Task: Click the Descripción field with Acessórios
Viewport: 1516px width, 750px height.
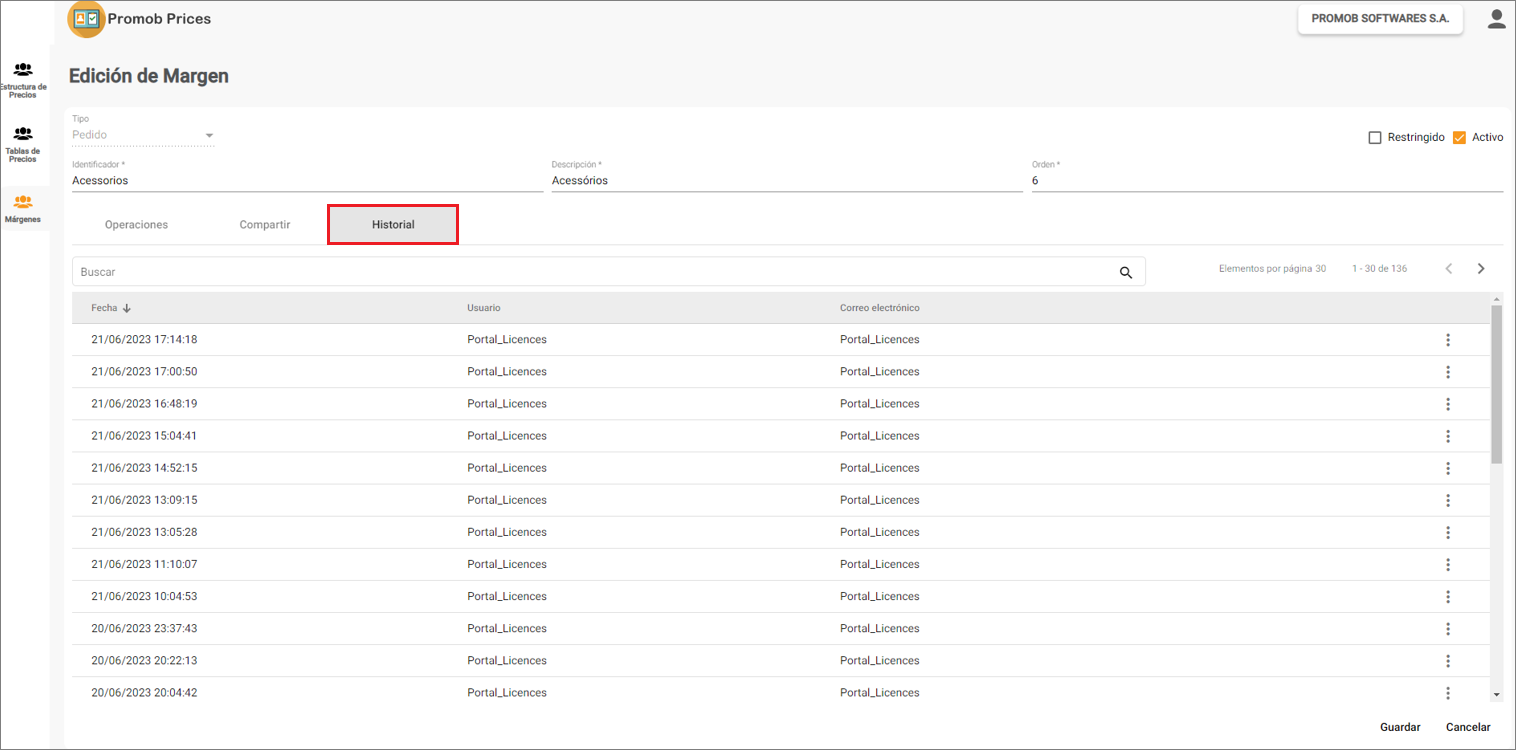Action: point(787,181)
